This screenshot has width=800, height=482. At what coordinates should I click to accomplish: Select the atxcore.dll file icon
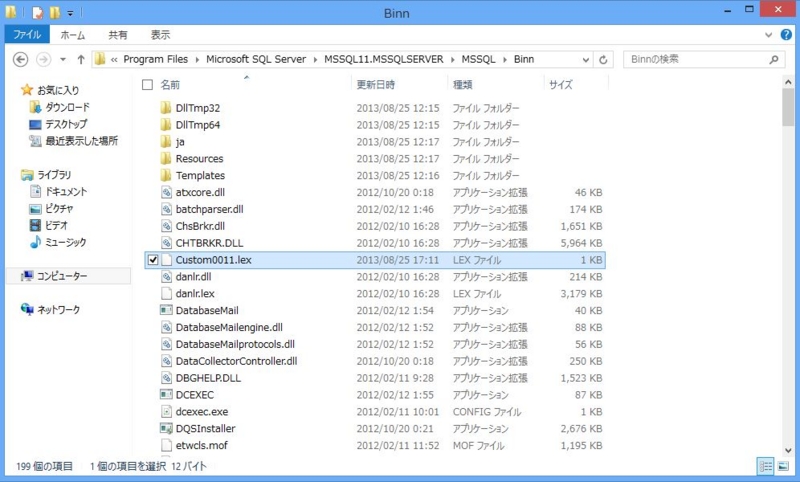[x=166, y=192]
